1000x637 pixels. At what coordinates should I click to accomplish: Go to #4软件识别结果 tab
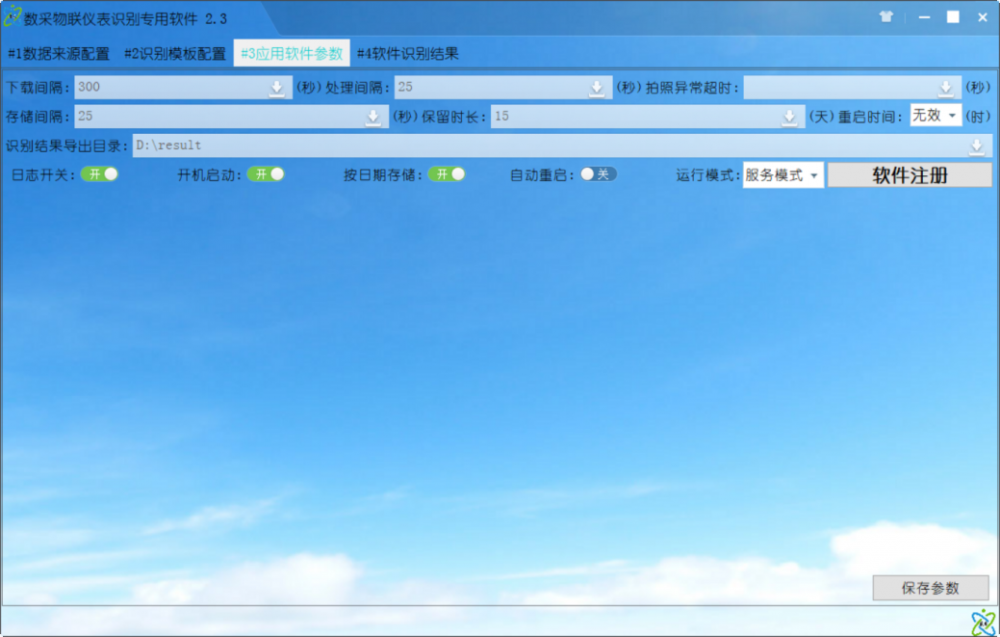tap(408, 54)
